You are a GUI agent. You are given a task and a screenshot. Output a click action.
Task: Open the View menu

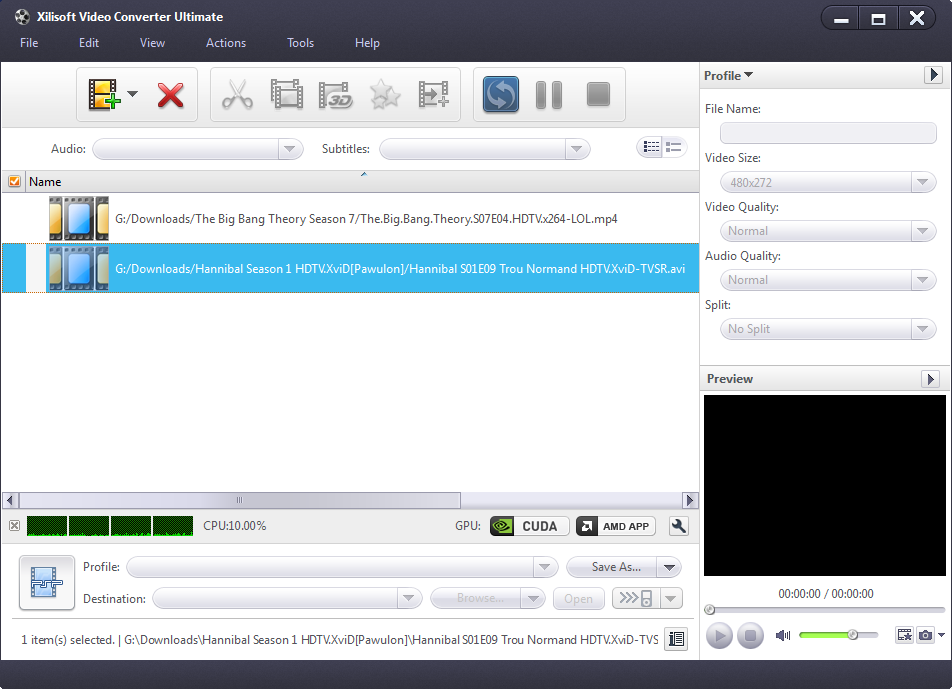[x=152, y=42]
